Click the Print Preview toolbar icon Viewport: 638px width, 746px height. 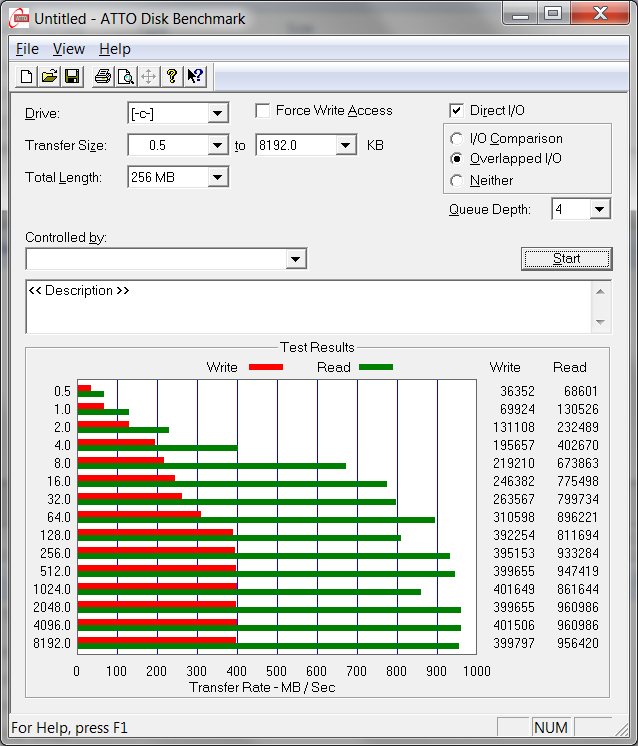click(x=125, y=76)
